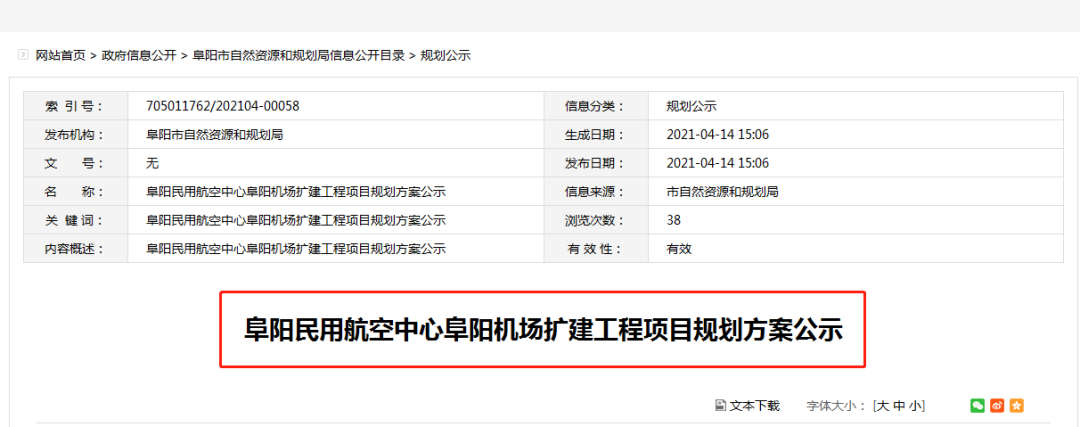
Task: Set font size to 中
Action: tap(899, 406)
